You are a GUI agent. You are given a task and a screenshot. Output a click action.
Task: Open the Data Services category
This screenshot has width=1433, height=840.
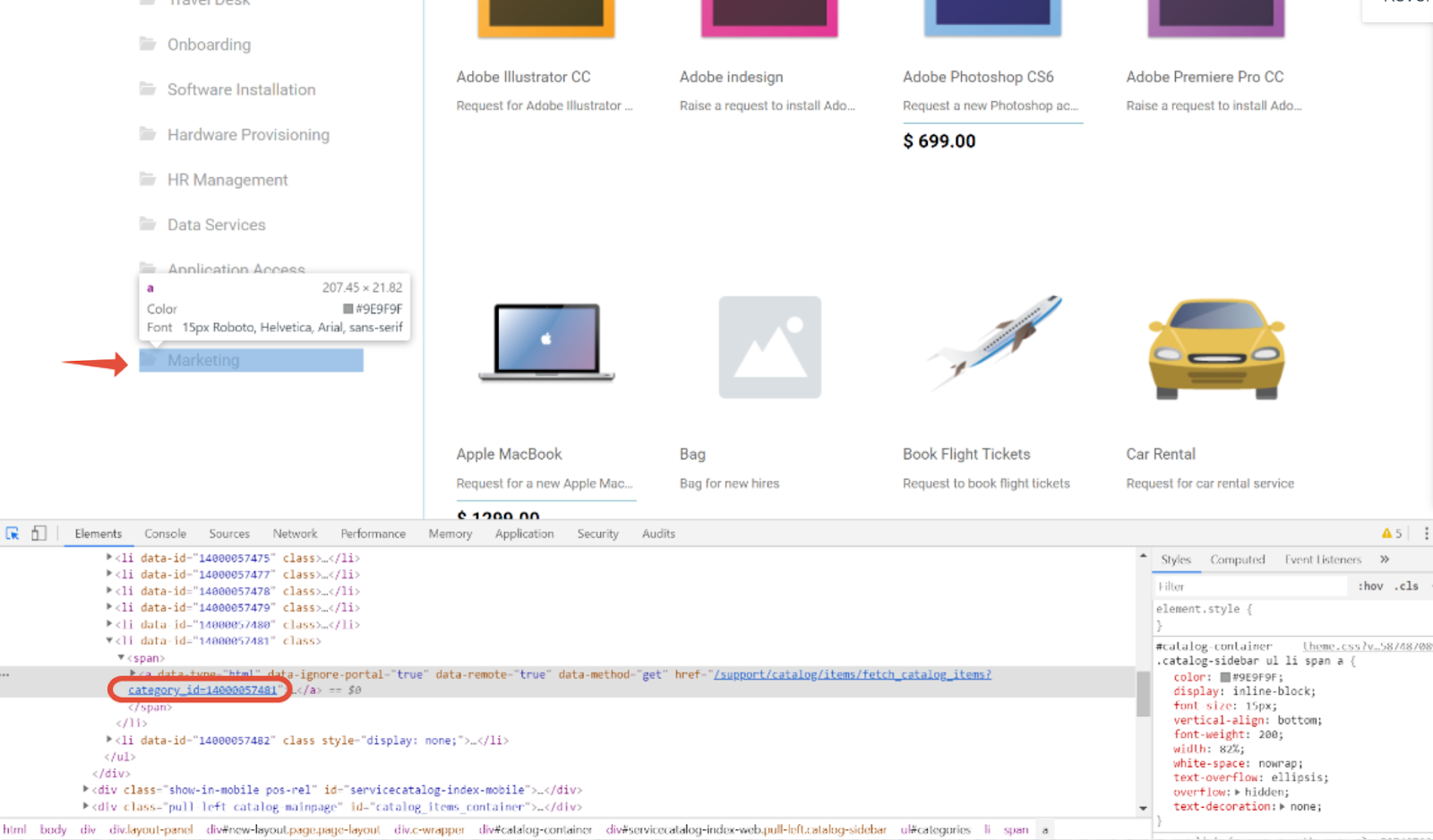click(x=216, y=224)
